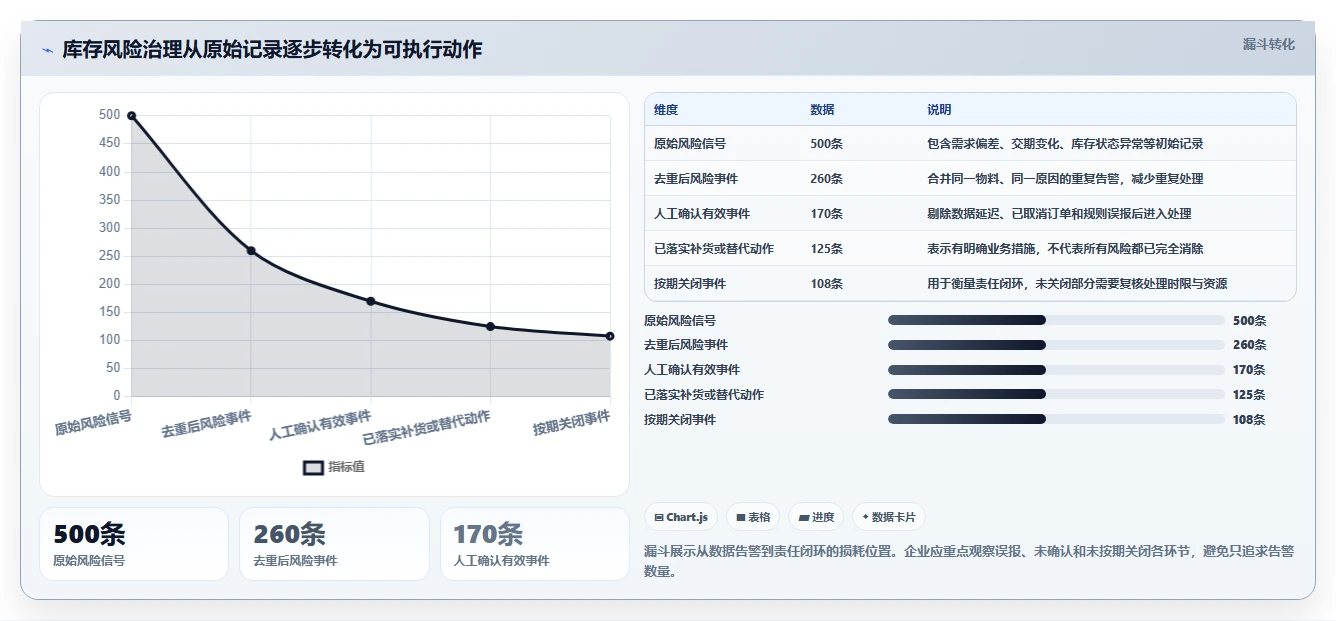
Task: Click the 500 y-axis label
Action: click(x=109, y=115)
